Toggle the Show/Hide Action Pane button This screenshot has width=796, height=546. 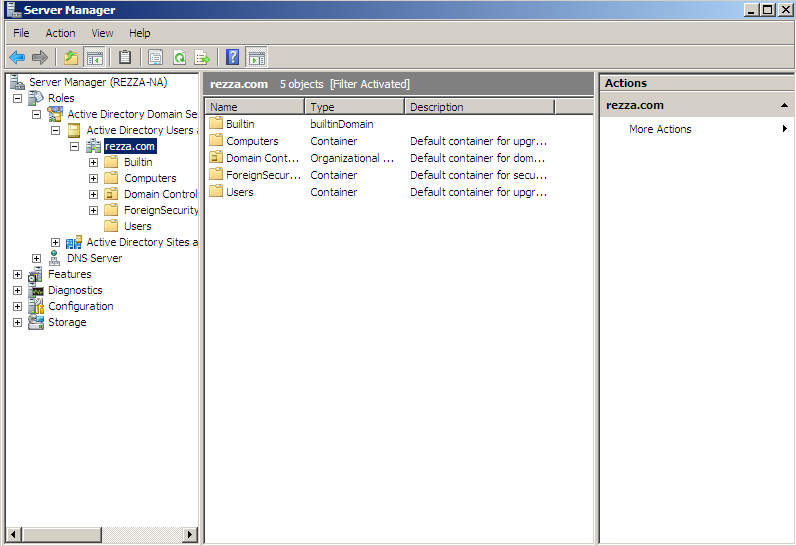[x=257, y=57]
